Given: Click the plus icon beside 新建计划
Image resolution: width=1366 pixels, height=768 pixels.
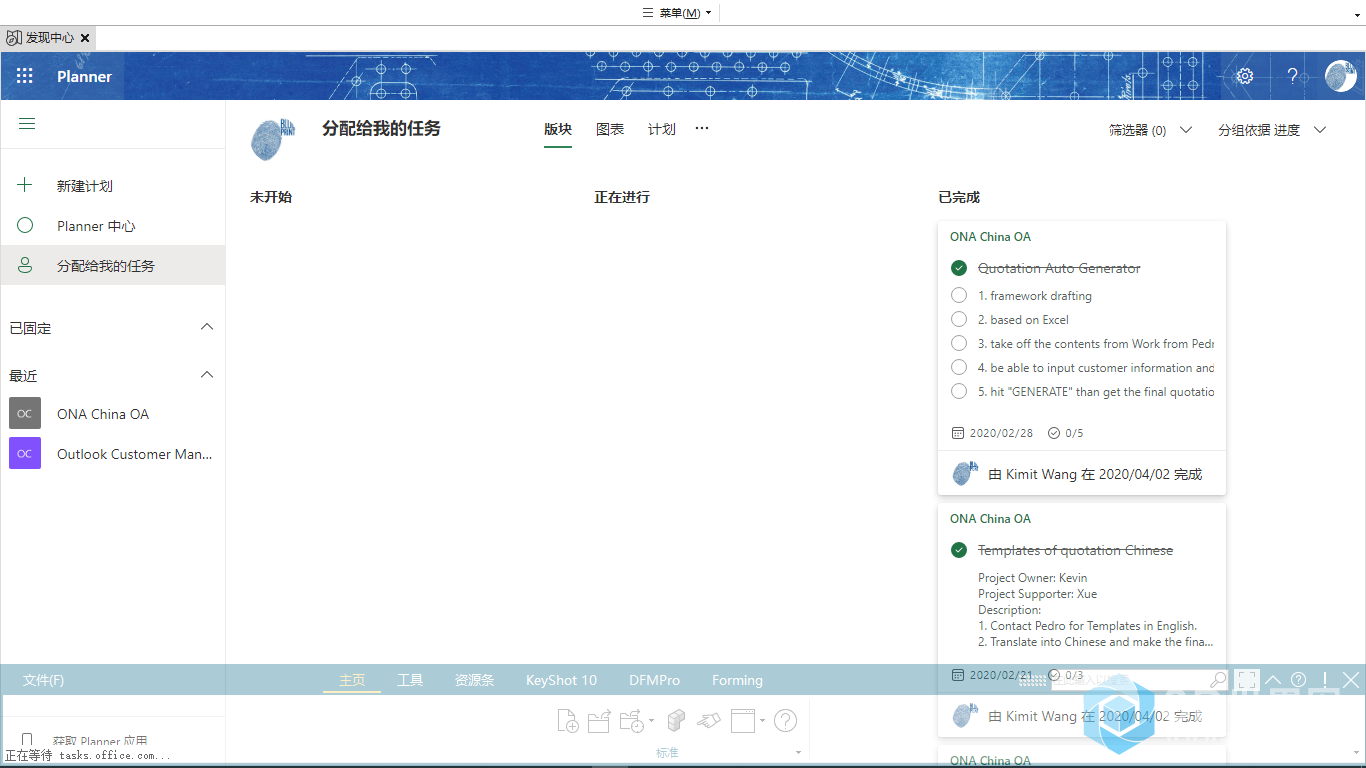Looking at the screenshot, I should click(25, 185).
